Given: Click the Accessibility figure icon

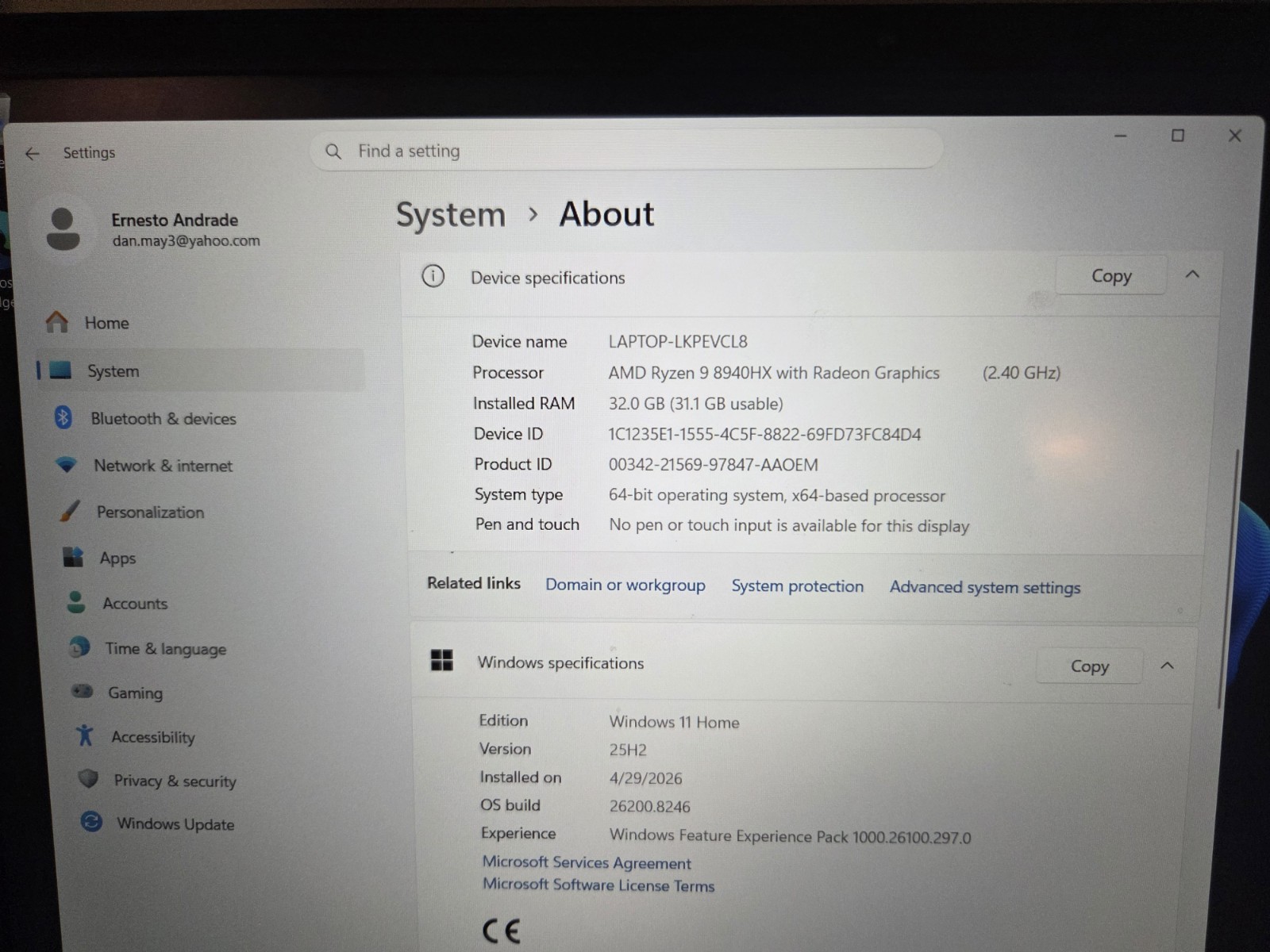Looking at the screenshot, I should click(x=85, y=735).
